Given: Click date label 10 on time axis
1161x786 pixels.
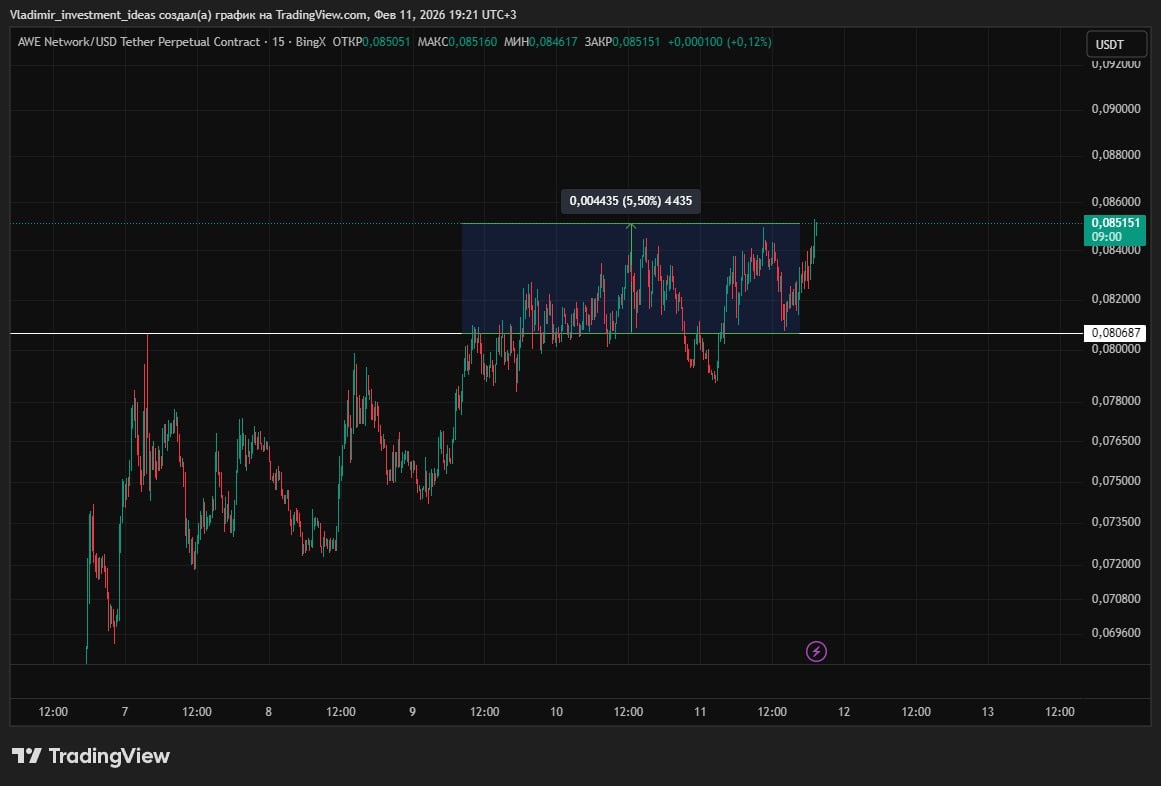Looking at the screenshot, I should click(556, 712).
